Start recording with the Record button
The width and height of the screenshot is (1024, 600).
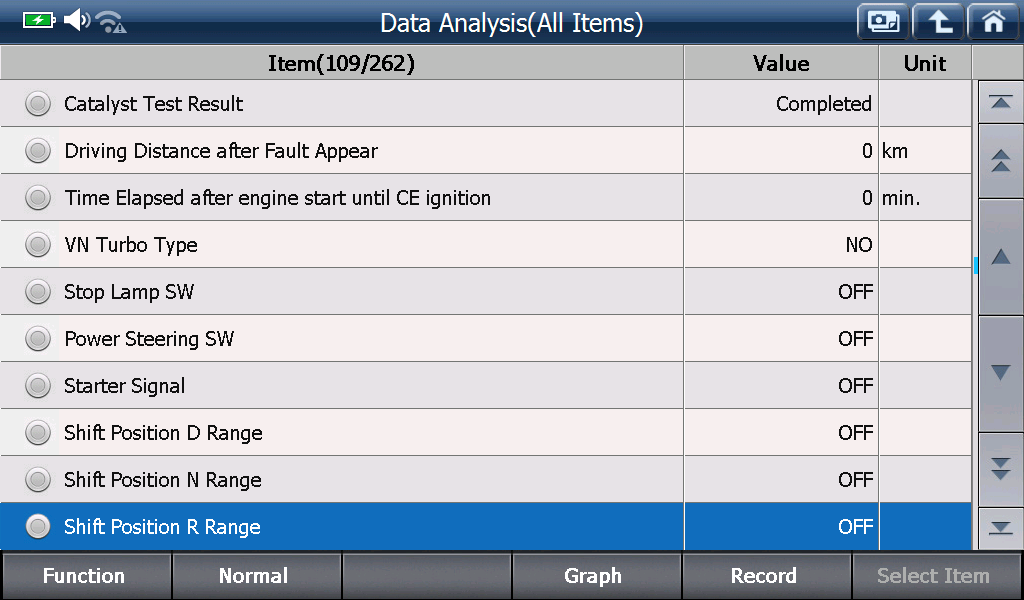point(763,576)
